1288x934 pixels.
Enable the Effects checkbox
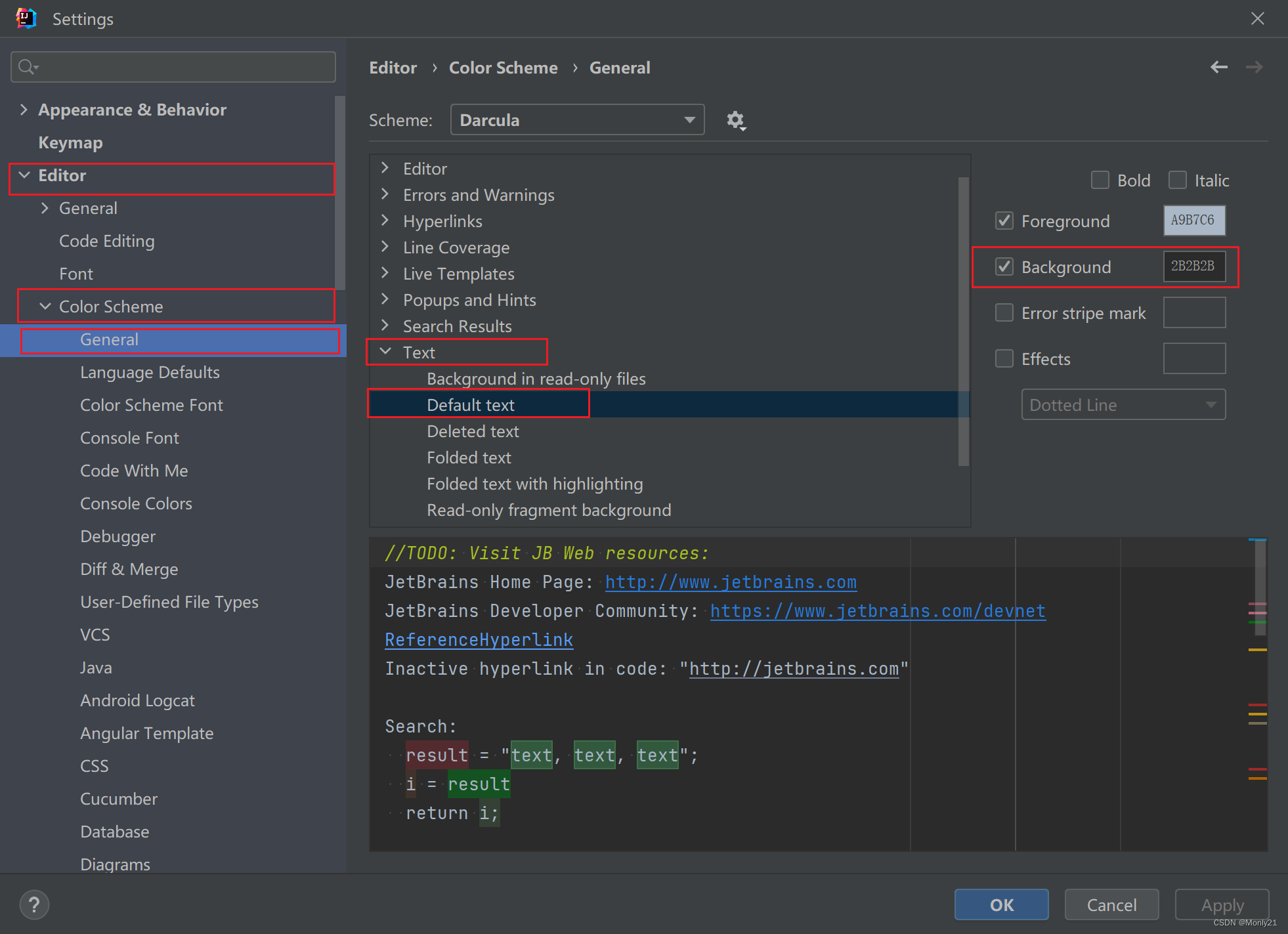point(1004,358)
